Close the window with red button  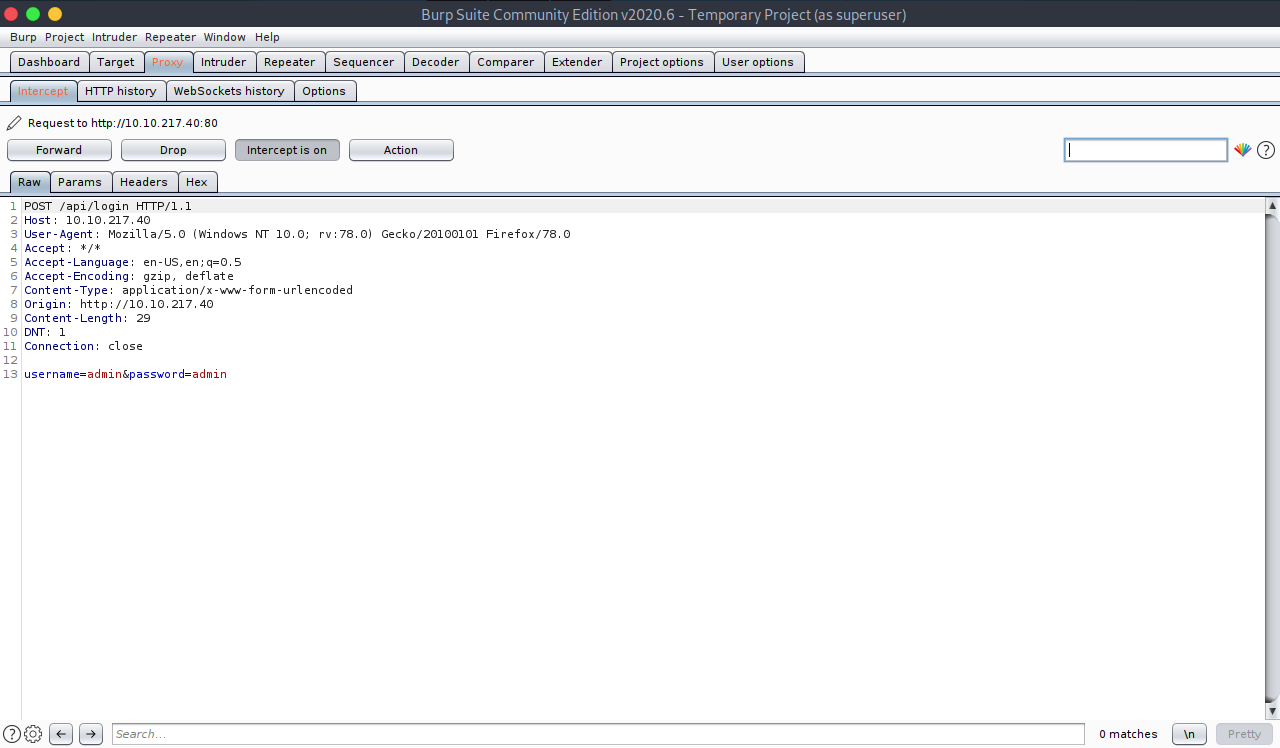pyautogui.click(x=12, y=14)
